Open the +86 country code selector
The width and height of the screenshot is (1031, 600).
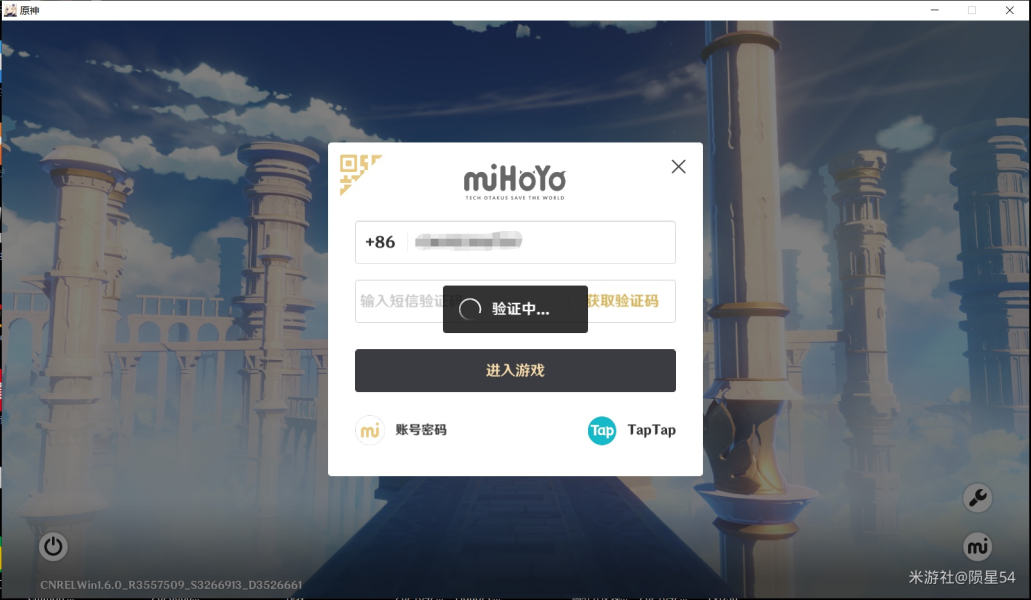(380, 242)
